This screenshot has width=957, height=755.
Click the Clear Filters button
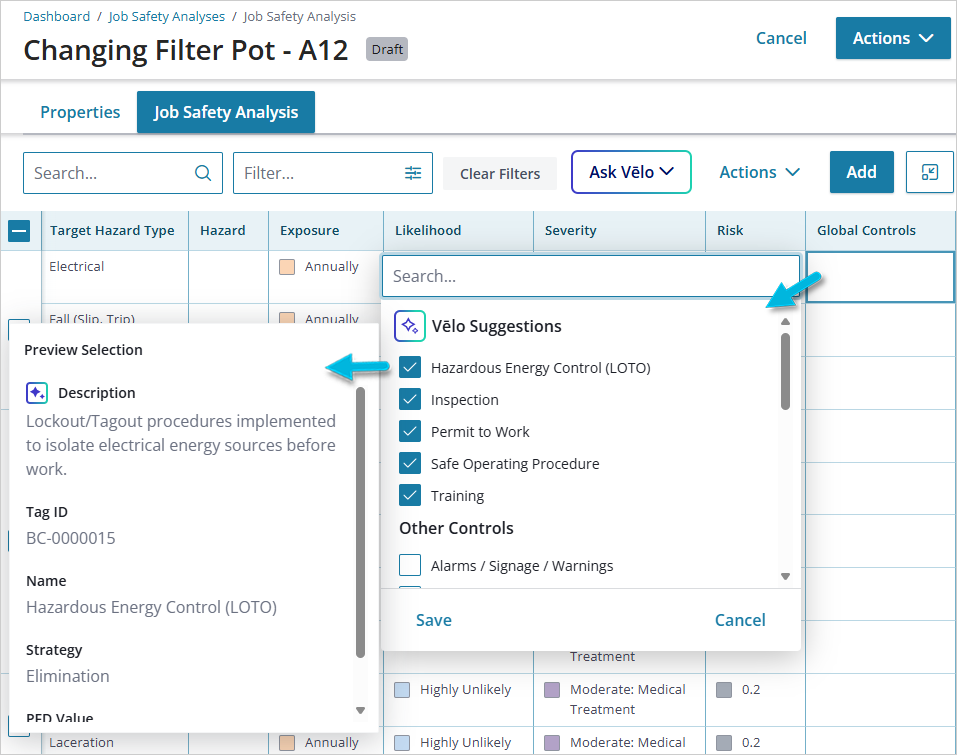click(500, 174)
